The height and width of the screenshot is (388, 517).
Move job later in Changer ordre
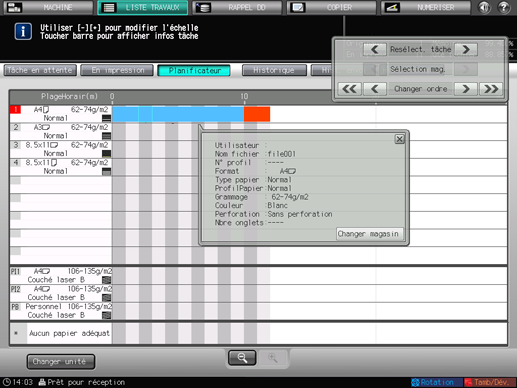466,89
